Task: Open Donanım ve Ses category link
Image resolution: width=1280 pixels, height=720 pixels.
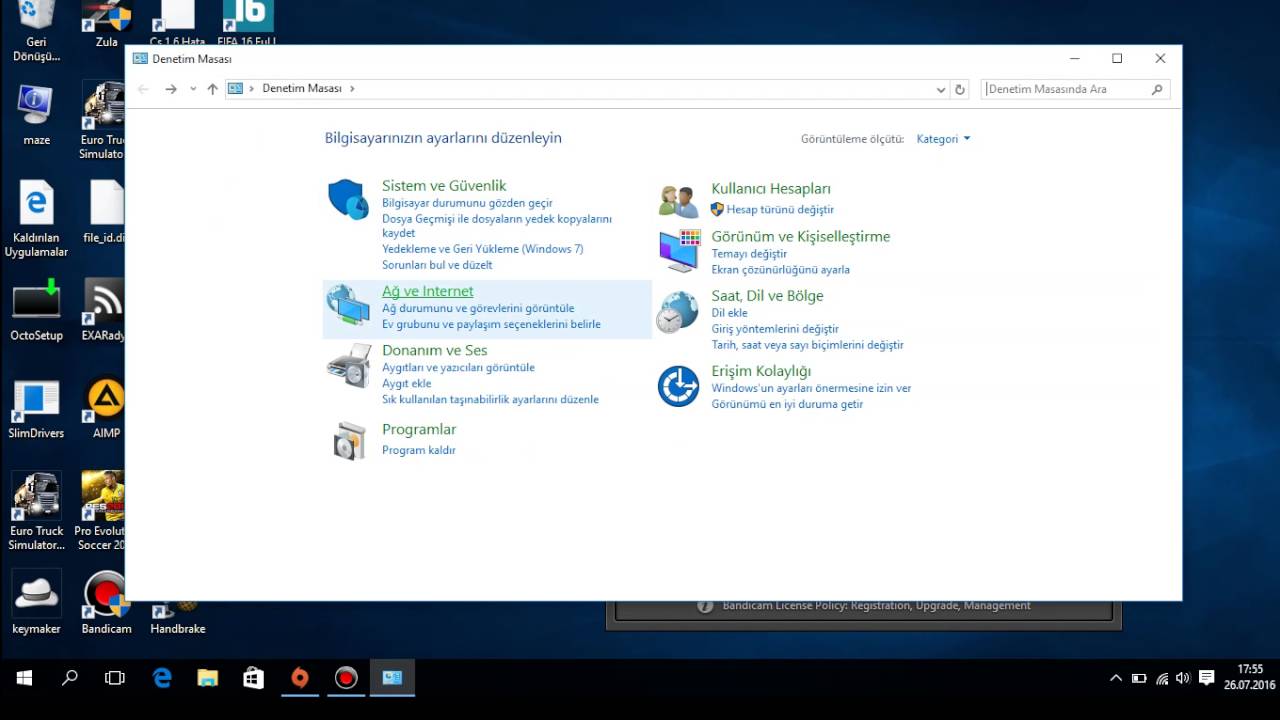Action: coord(435,350)
